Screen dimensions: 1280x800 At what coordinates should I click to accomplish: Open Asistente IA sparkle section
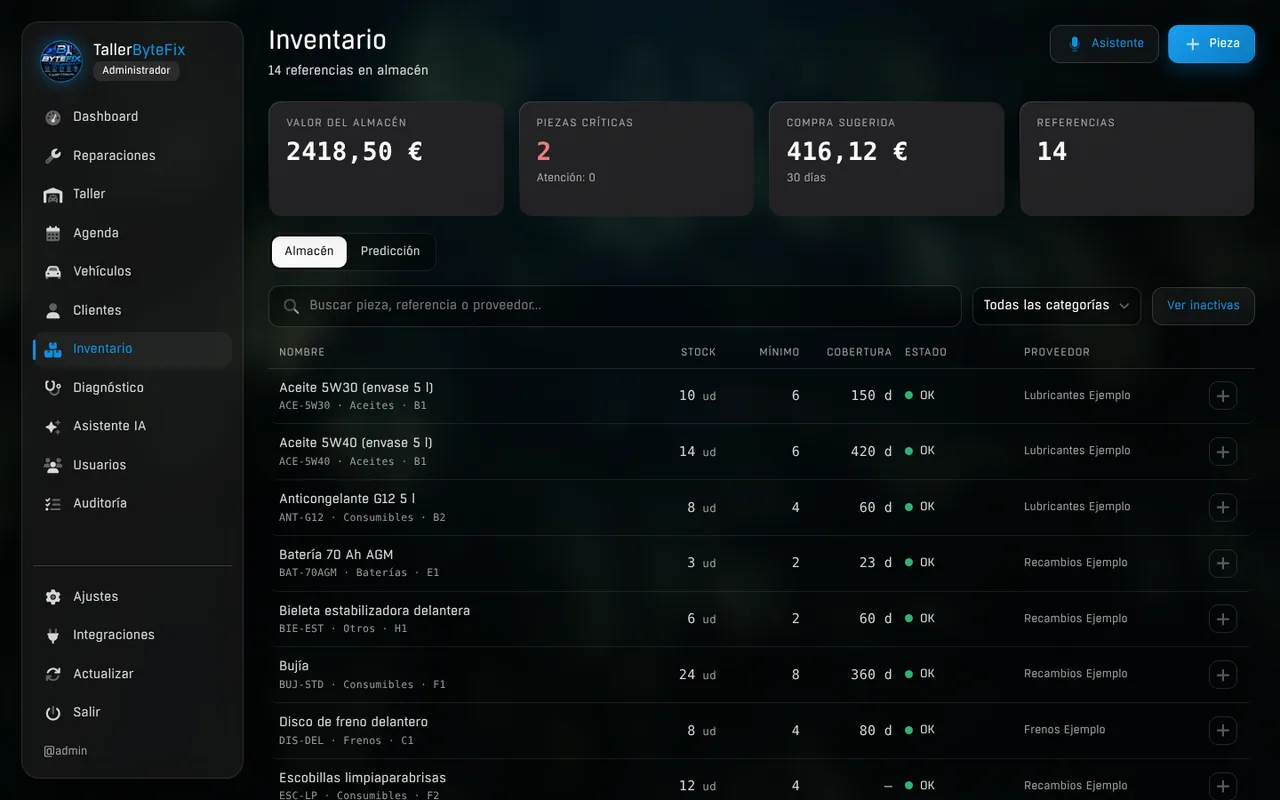132,426
